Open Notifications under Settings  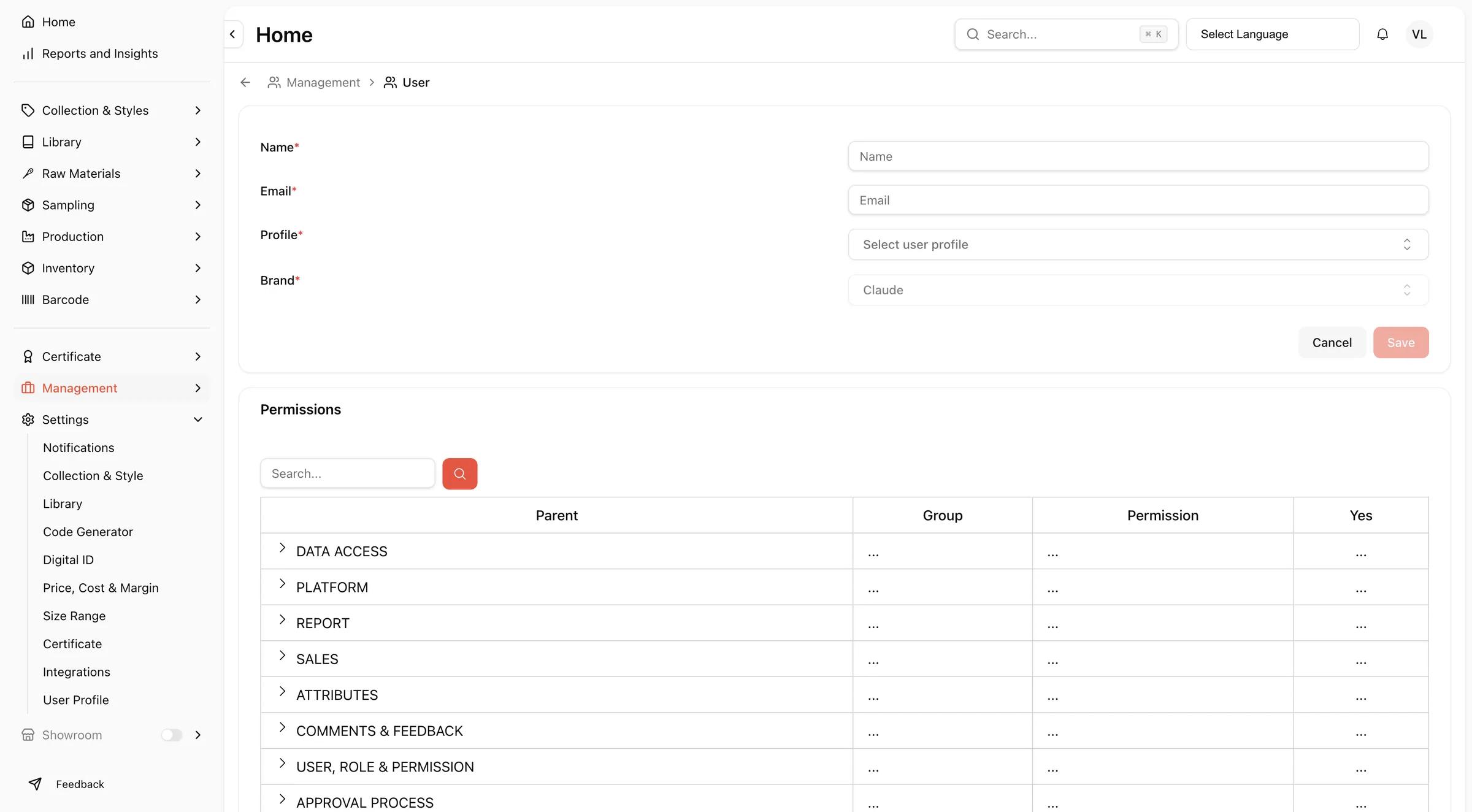tap(79, 448)
